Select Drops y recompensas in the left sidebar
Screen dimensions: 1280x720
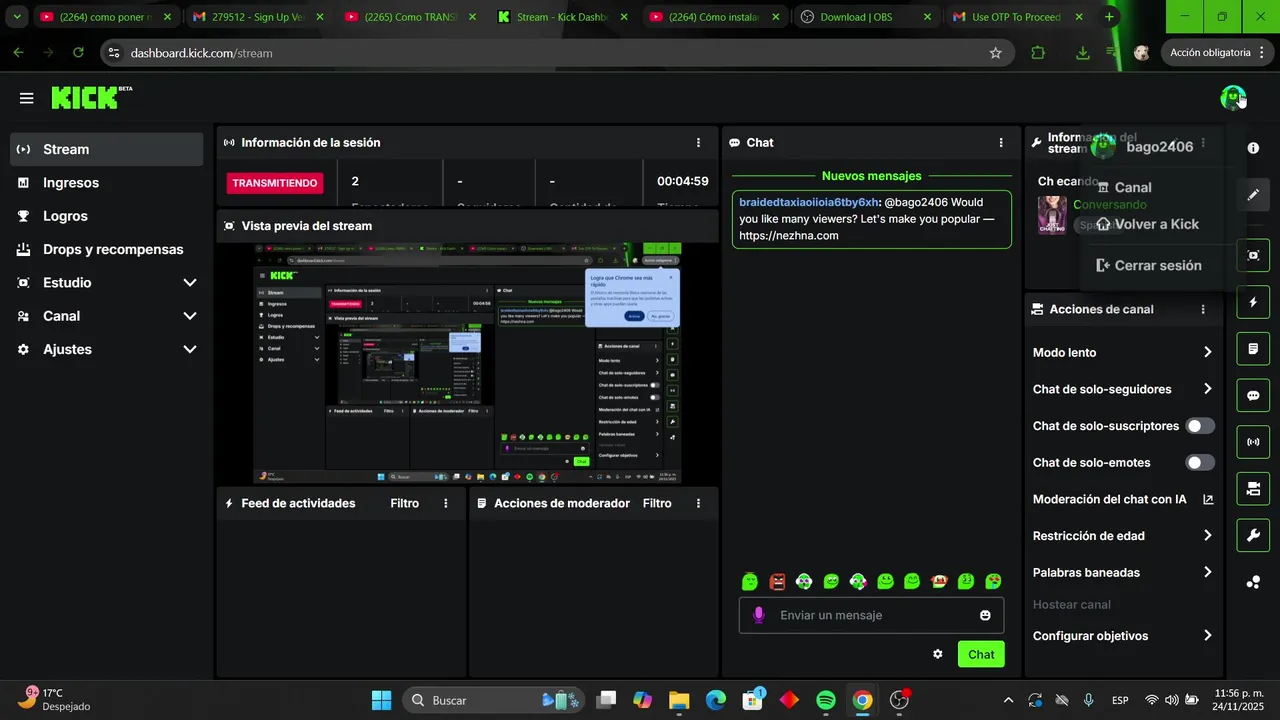(x=107, y=249)
